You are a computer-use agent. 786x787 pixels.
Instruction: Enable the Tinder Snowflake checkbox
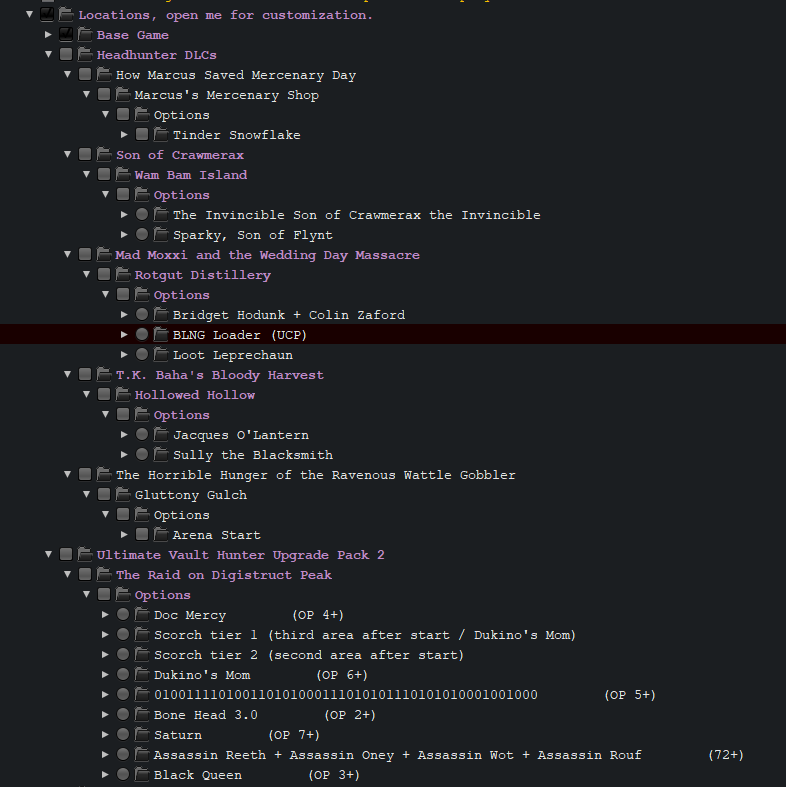(142, 135)
